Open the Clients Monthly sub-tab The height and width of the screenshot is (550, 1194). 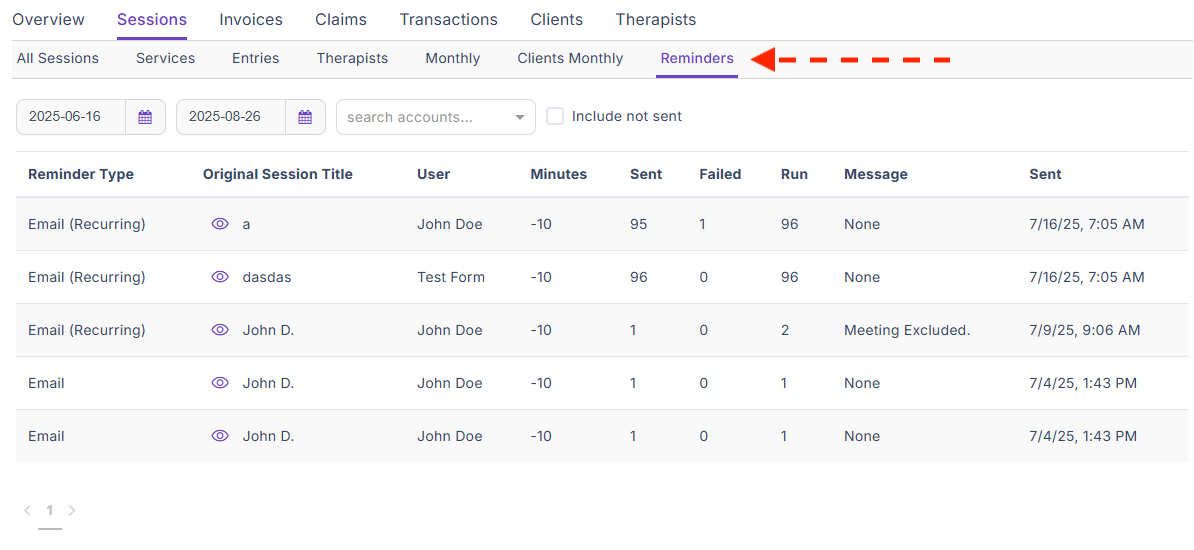tap(570, 58)
